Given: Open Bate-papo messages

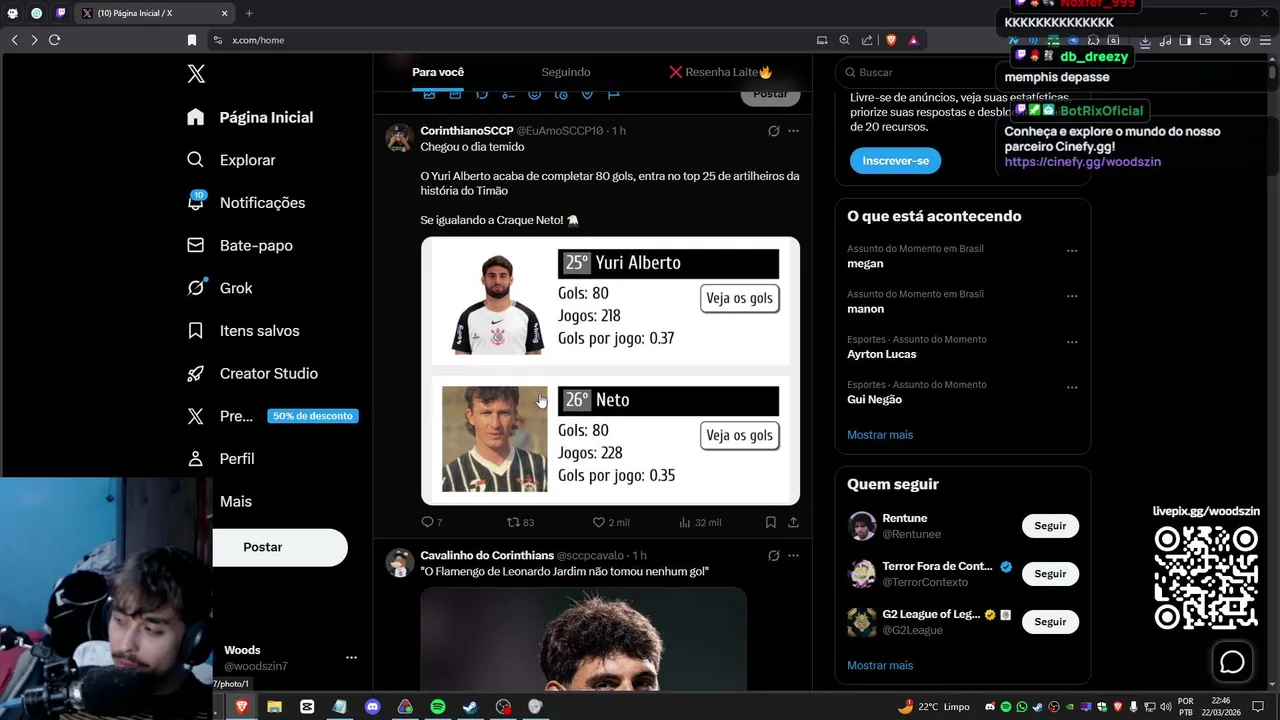Looking at the screenshot, I should click(x=240, y=245).
